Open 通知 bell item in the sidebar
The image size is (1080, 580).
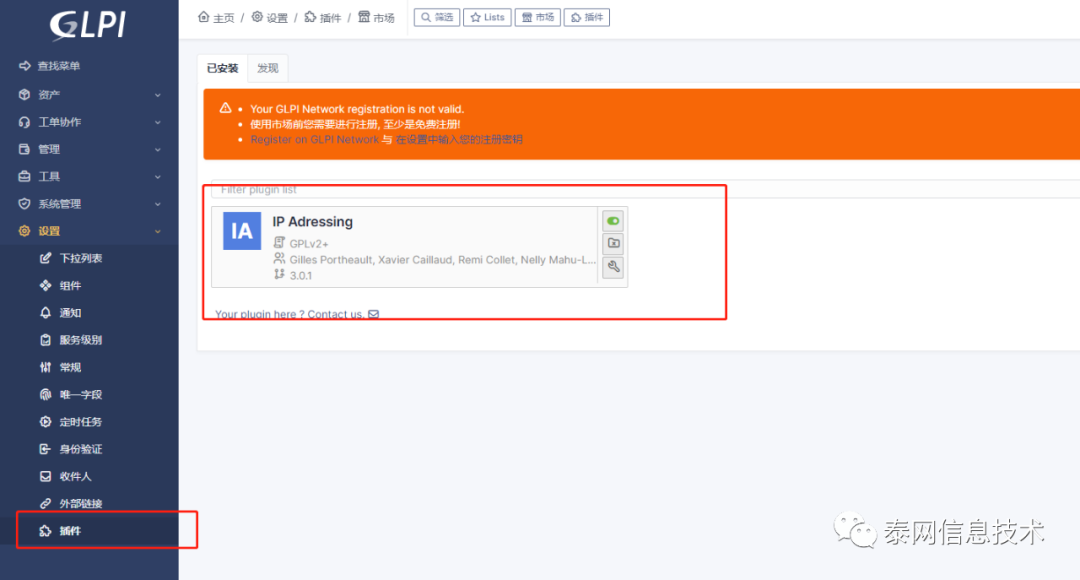(61, 313)
